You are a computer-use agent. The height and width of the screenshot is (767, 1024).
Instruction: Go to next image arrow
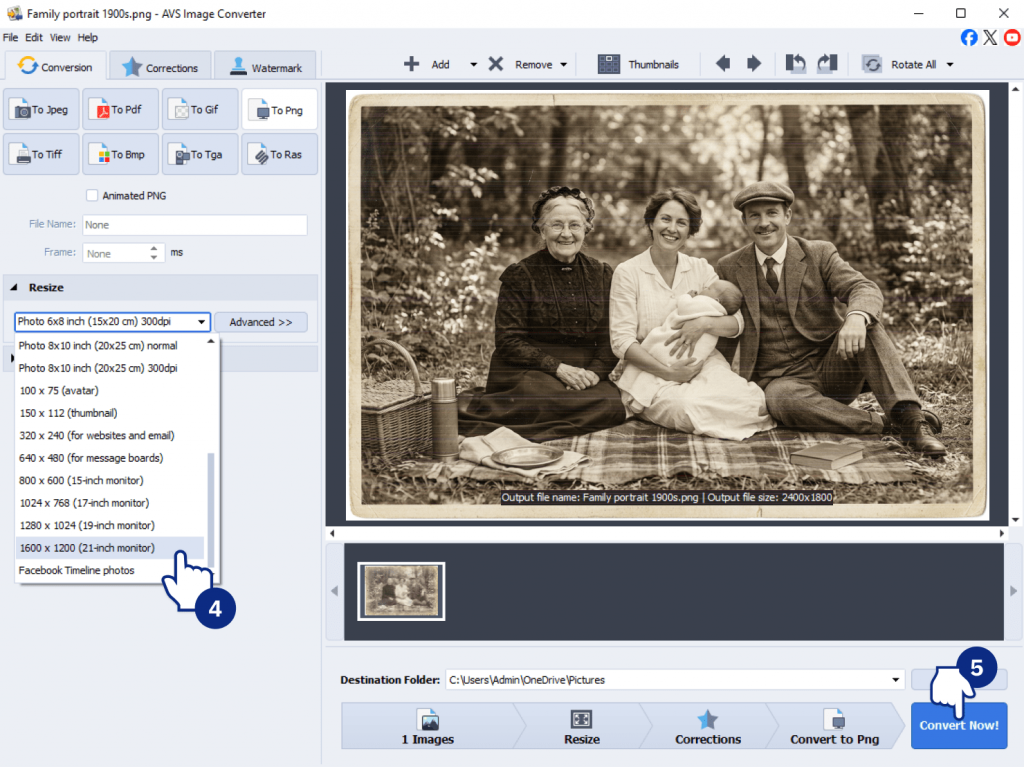click(754, 64)
